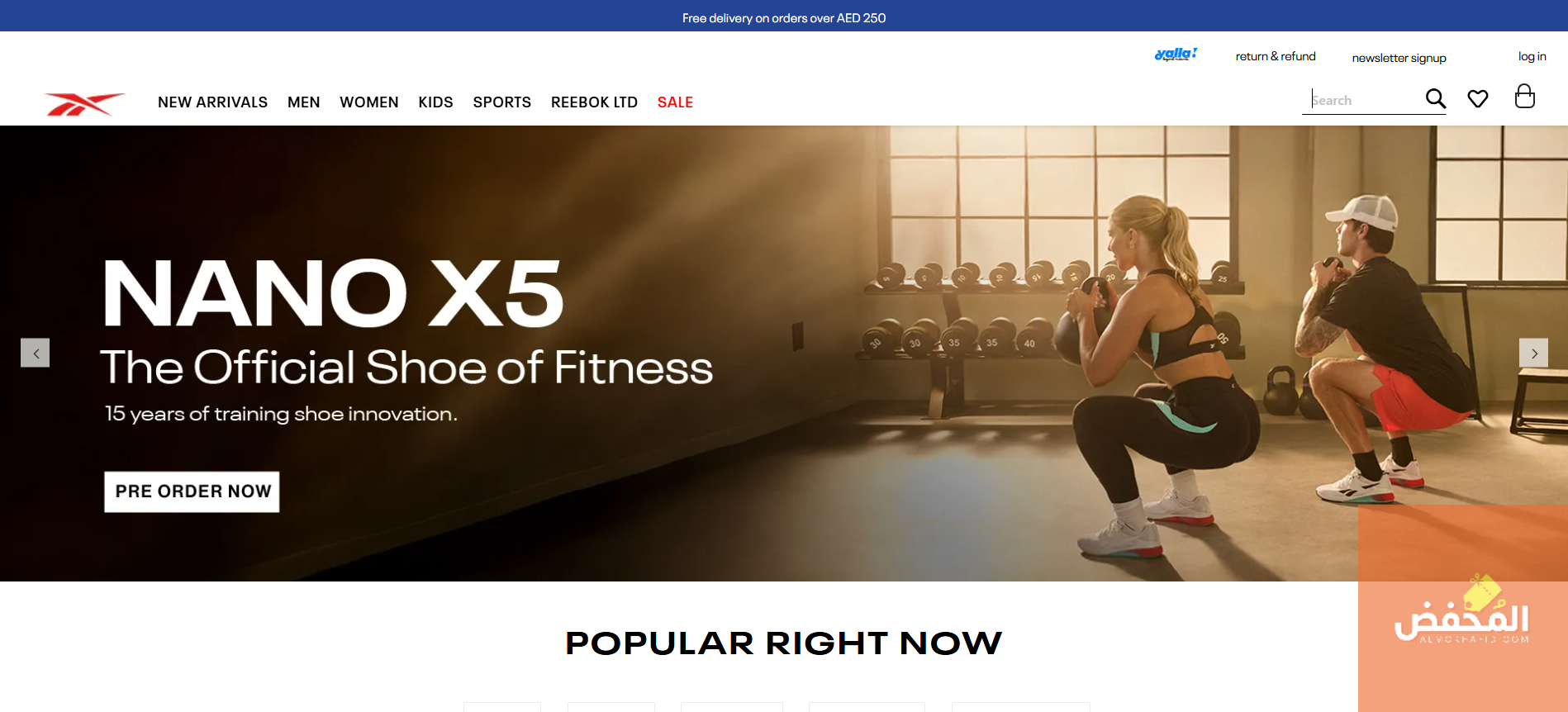Click the Almowafir coupon badge
The height and width of the screenshot is (712, 1568).
click(x=1462, y=610)
